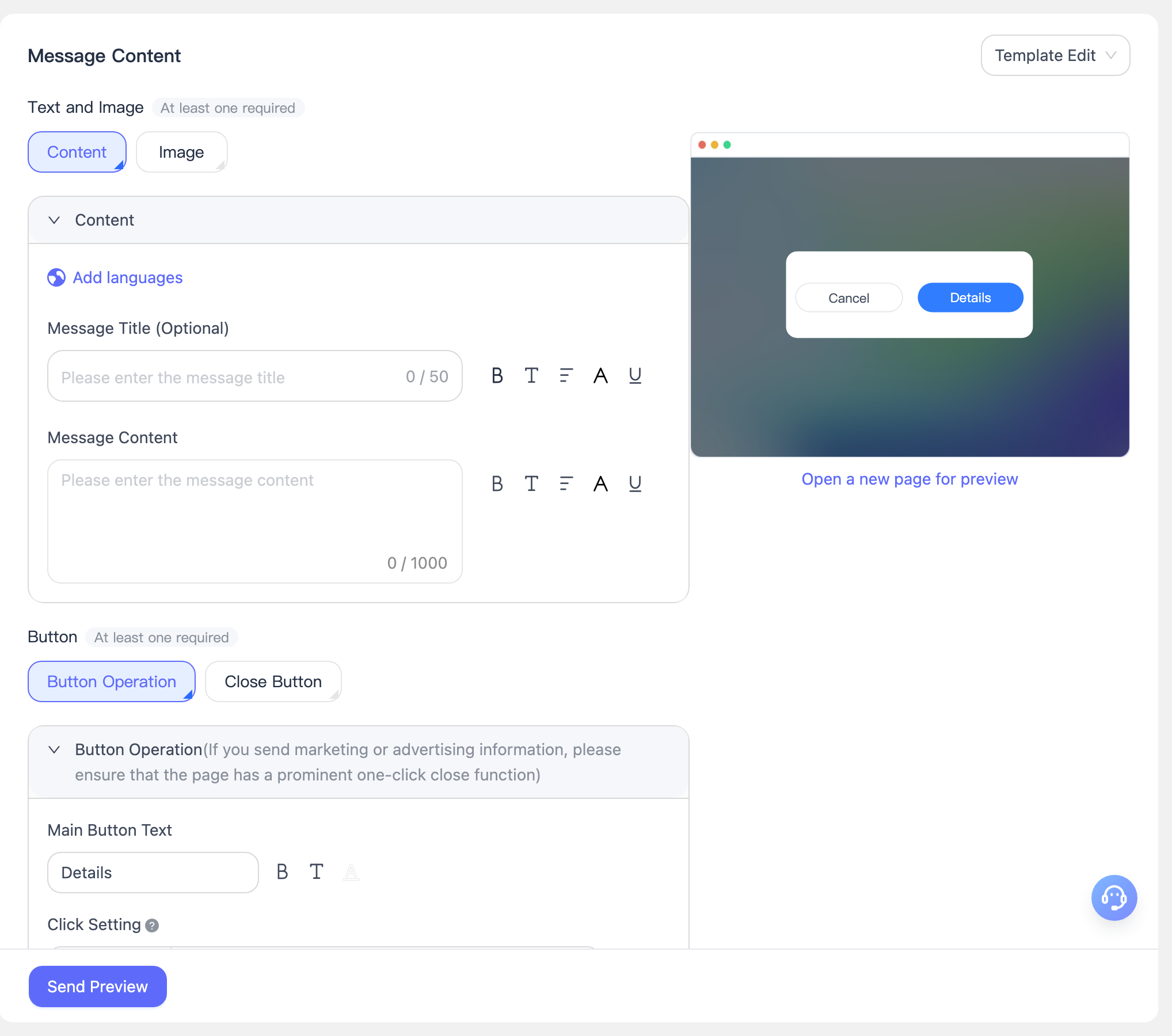
Task: Toggle the Content option chip
Action: [x=77, y=152]
